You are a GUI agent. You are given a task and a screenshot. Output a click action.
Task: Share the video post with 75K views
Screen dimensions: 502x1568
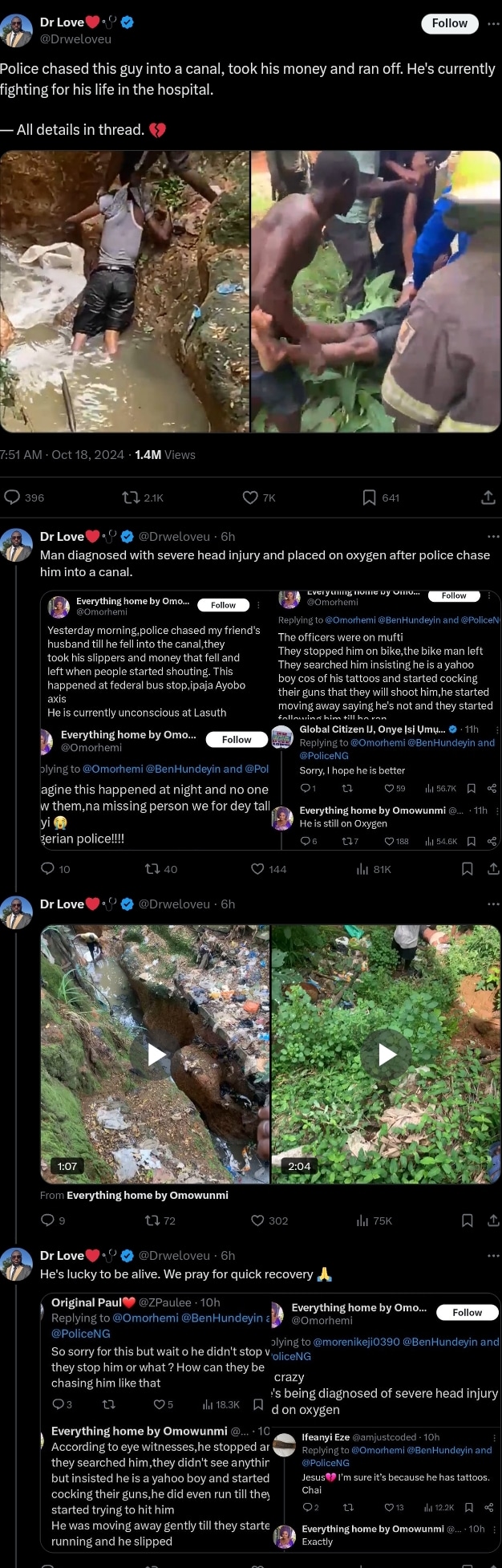click(493, 1221)
